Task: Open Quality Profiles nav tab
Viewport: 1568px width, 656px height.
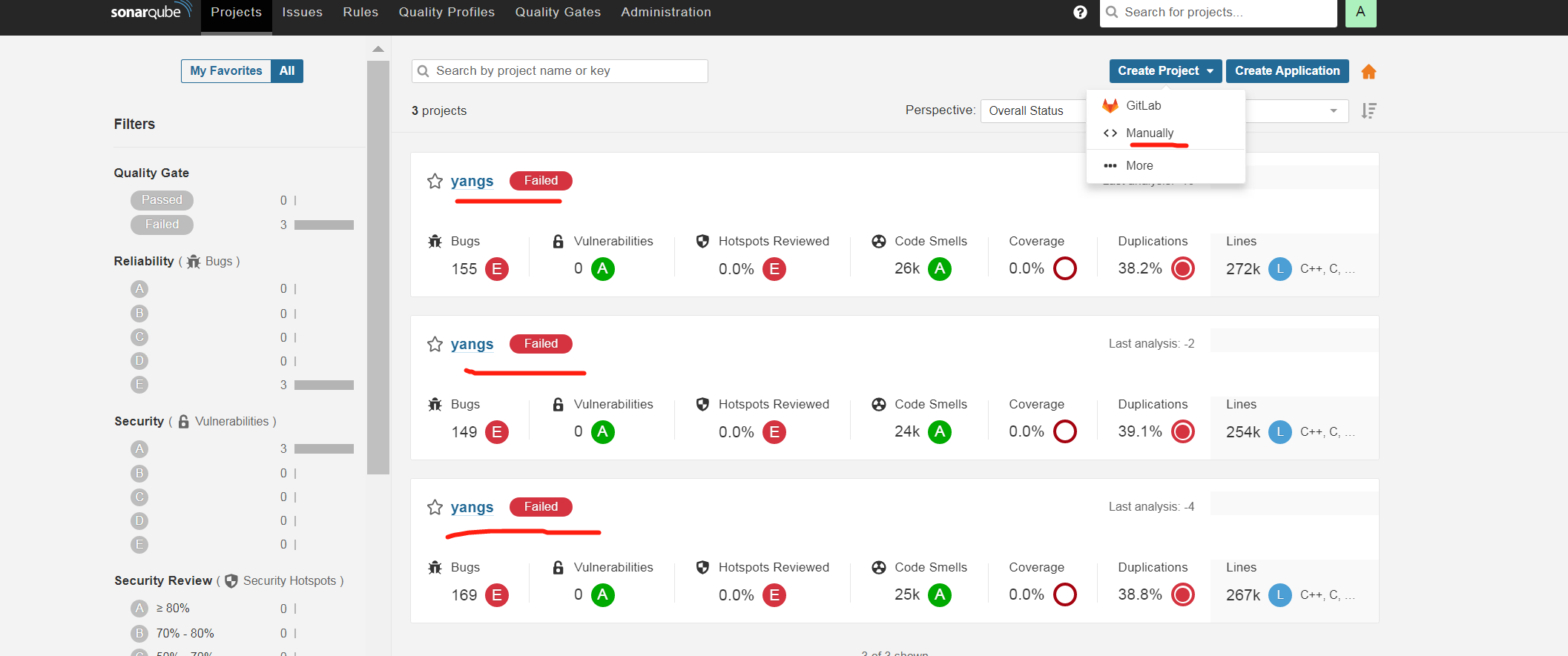Action: pos(447,12)
